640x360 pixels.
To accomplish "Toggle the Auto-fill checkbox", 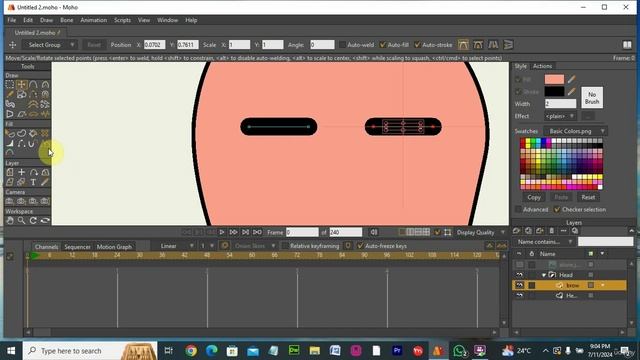I will tap(382, 45).
